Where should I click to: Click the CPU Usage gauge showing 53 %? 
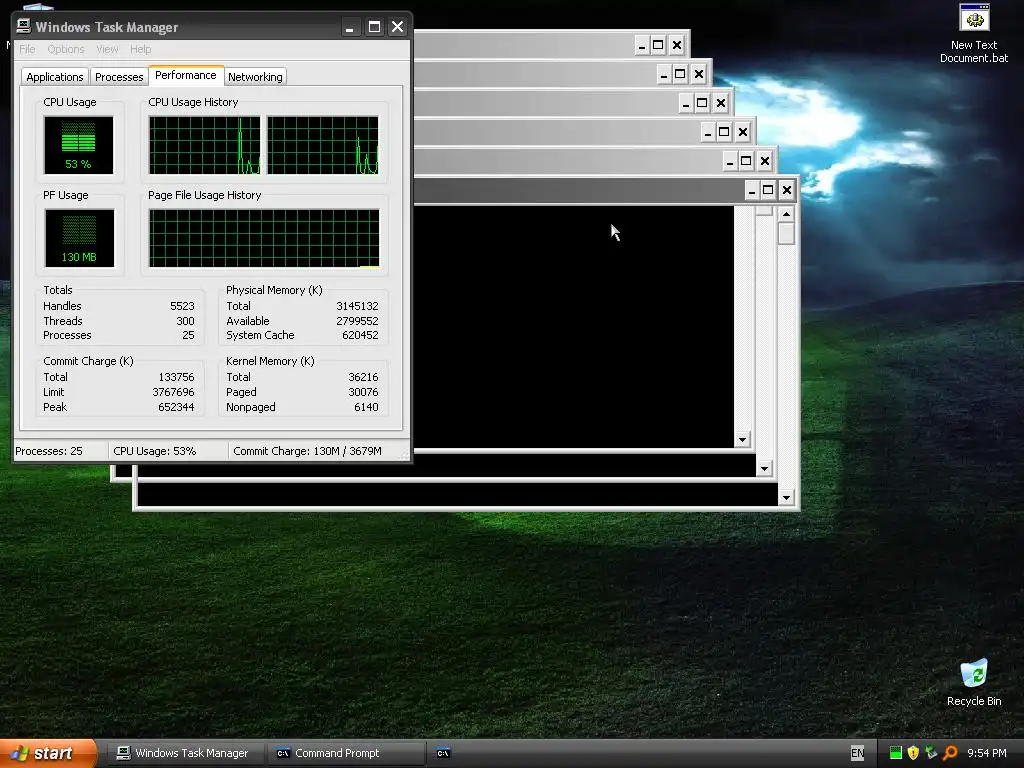78,145
